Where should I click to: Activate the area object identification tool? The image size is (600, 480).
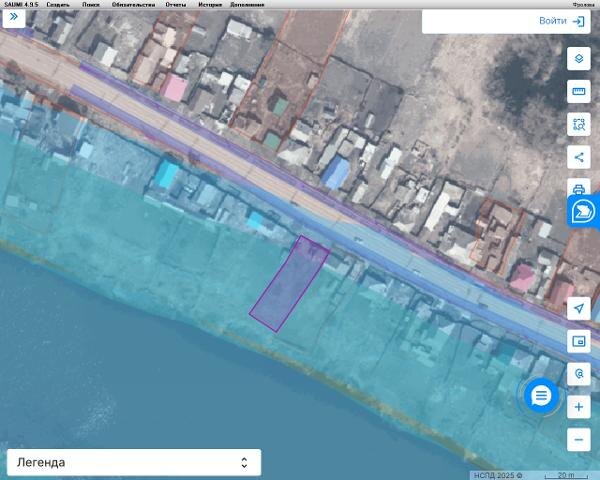click(579, 124)
